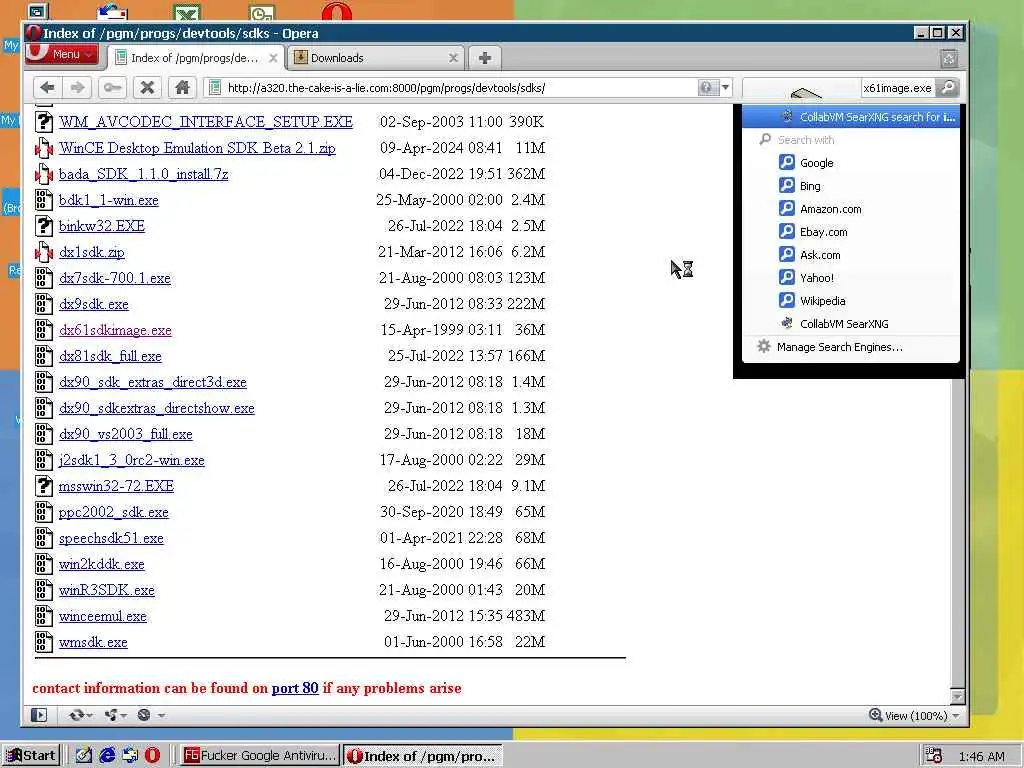Go to the Home page button

(x=182, y=88)
